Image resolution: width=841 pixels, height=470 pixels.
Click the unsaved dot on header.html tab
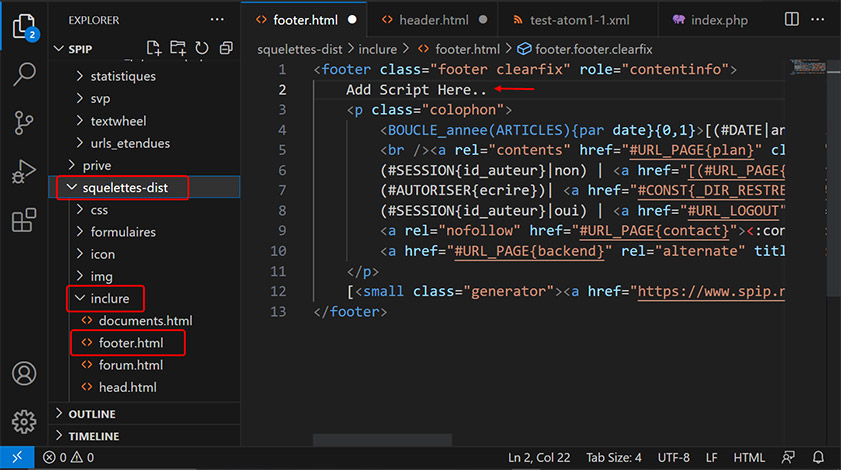point(483,20)
